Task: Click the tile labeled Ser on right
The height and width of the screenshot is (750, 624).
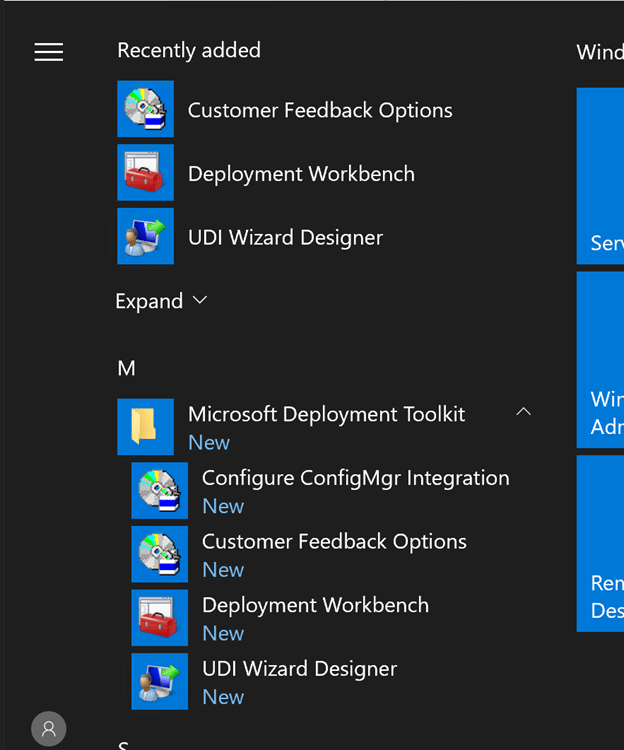Action: [601, 176]
